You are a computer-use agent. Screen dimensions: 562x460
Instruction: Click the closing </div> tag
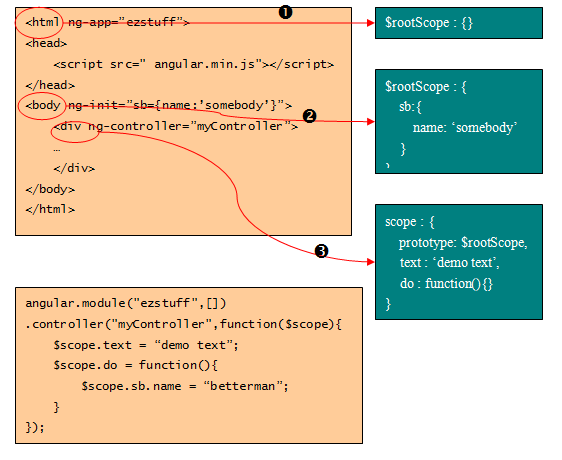pyautogui.click(x=74, y=168)
